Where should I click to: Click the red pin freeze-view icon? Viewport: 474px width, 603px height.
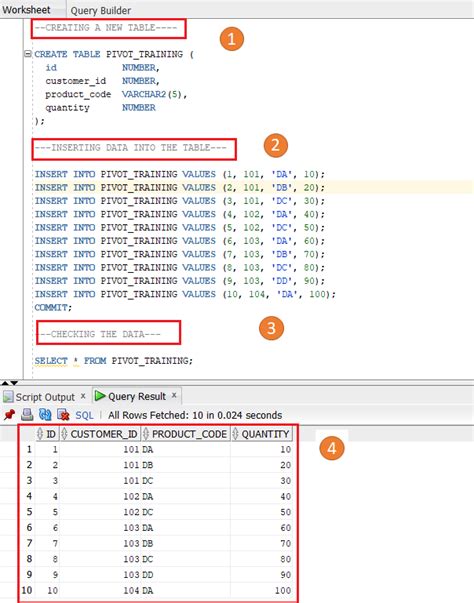coord(9,415)
